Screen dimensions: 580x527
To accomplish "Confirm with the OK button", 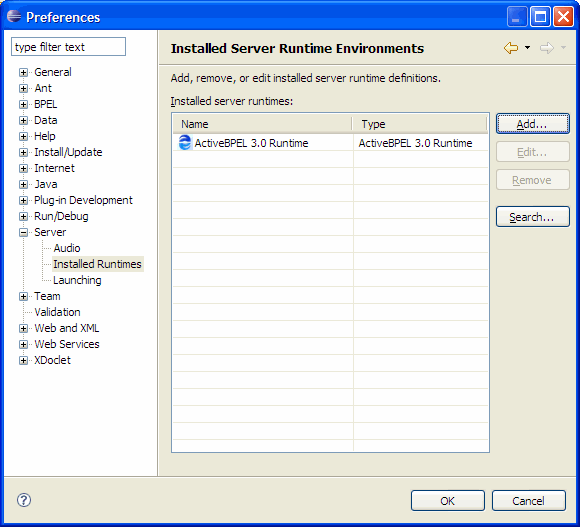I will [x=448, y=501].
